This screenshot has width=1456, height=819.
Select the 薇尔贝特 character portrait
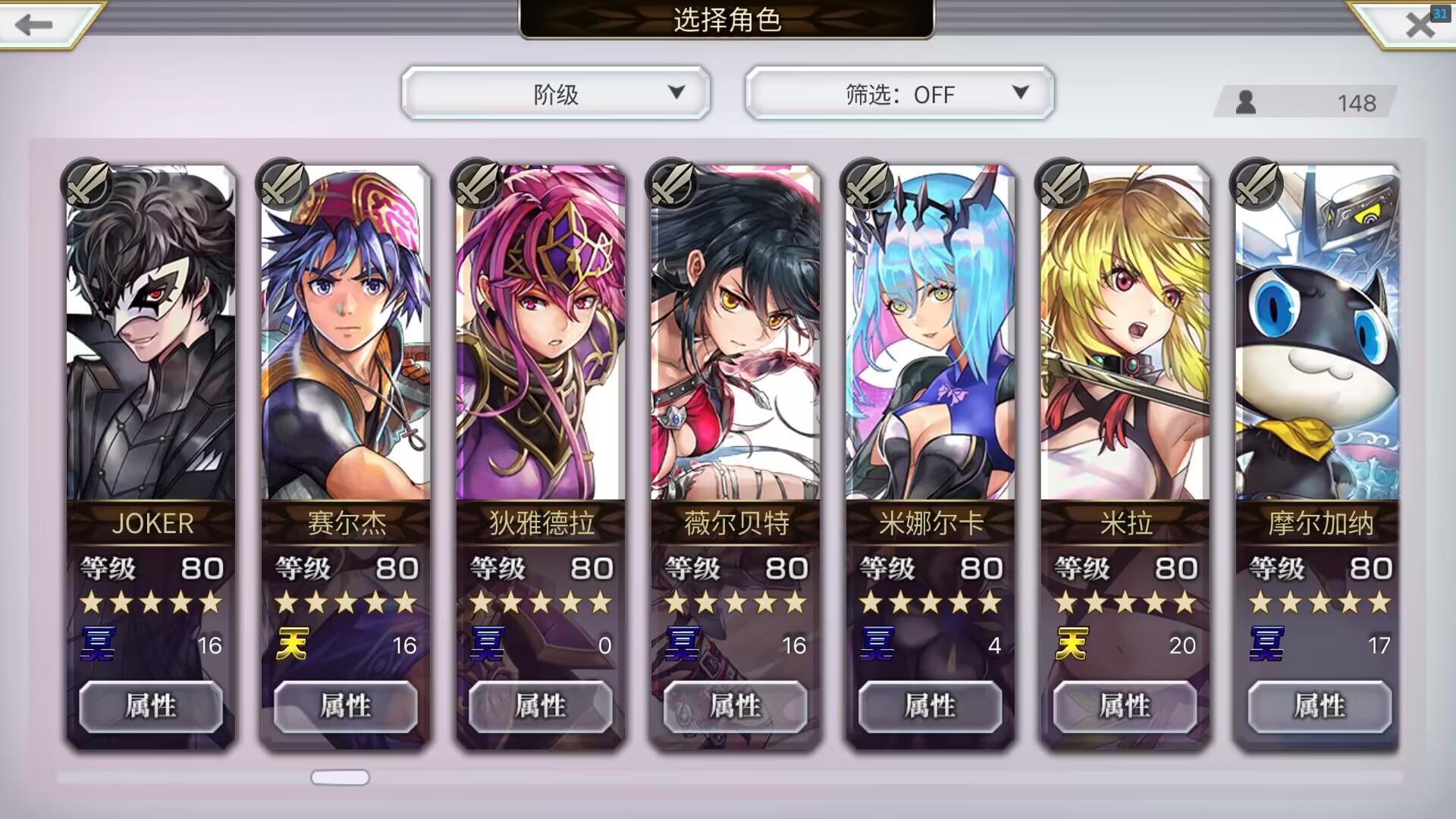tap(736, 332)
